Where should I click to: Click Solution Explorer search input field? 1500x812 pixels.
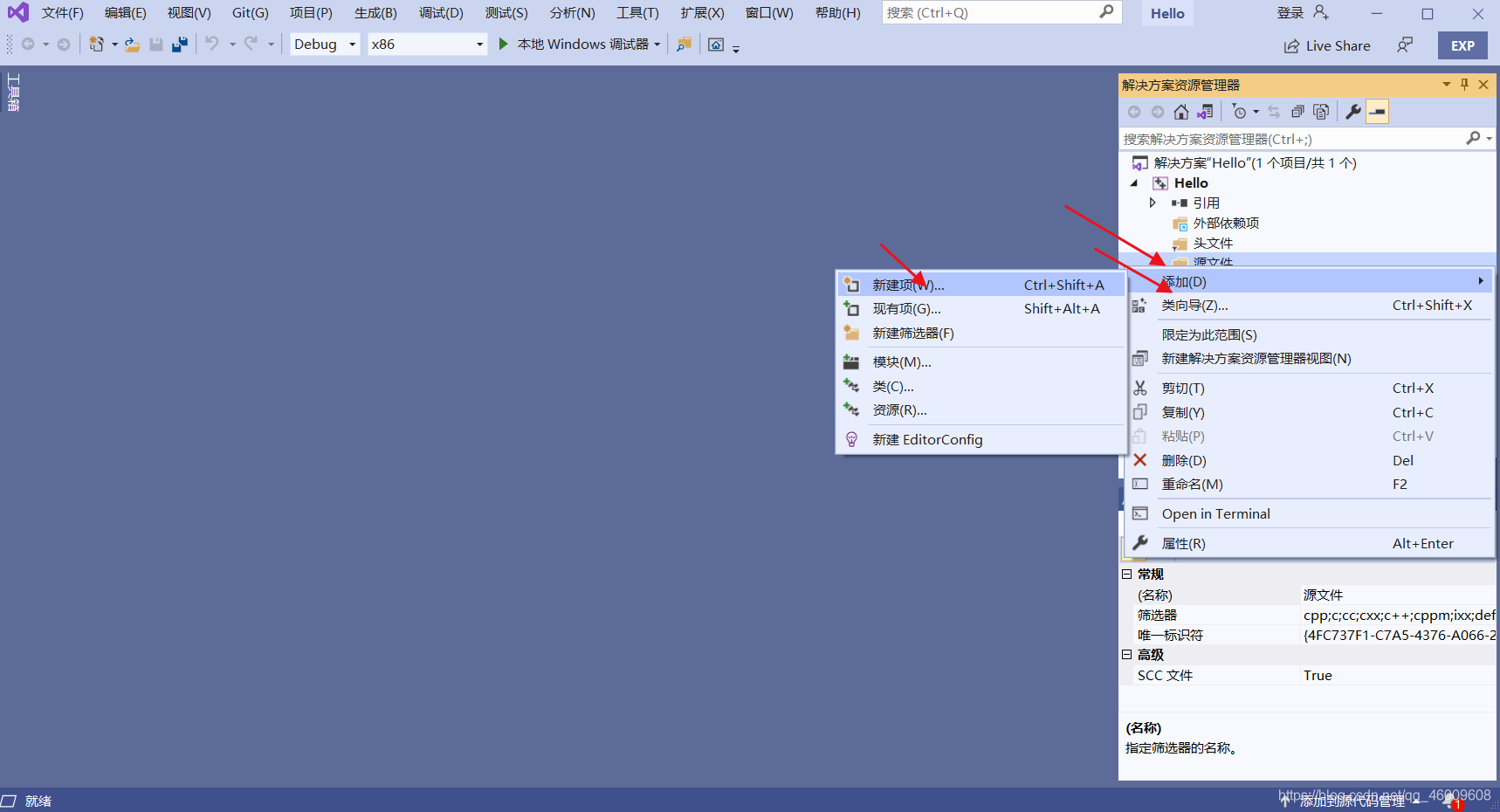(x=1292, y=139)
